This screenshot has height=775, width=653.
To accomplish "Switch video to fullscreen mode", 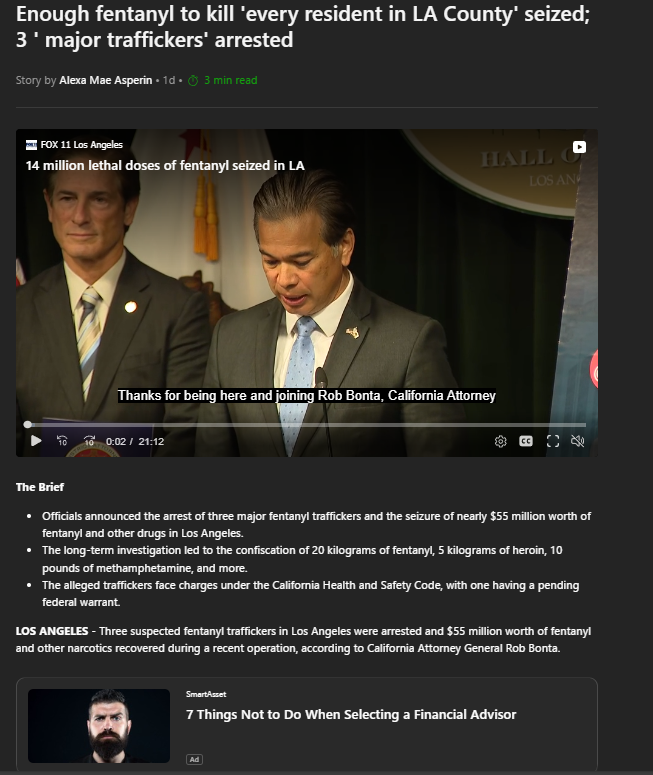I will [553, 441].
